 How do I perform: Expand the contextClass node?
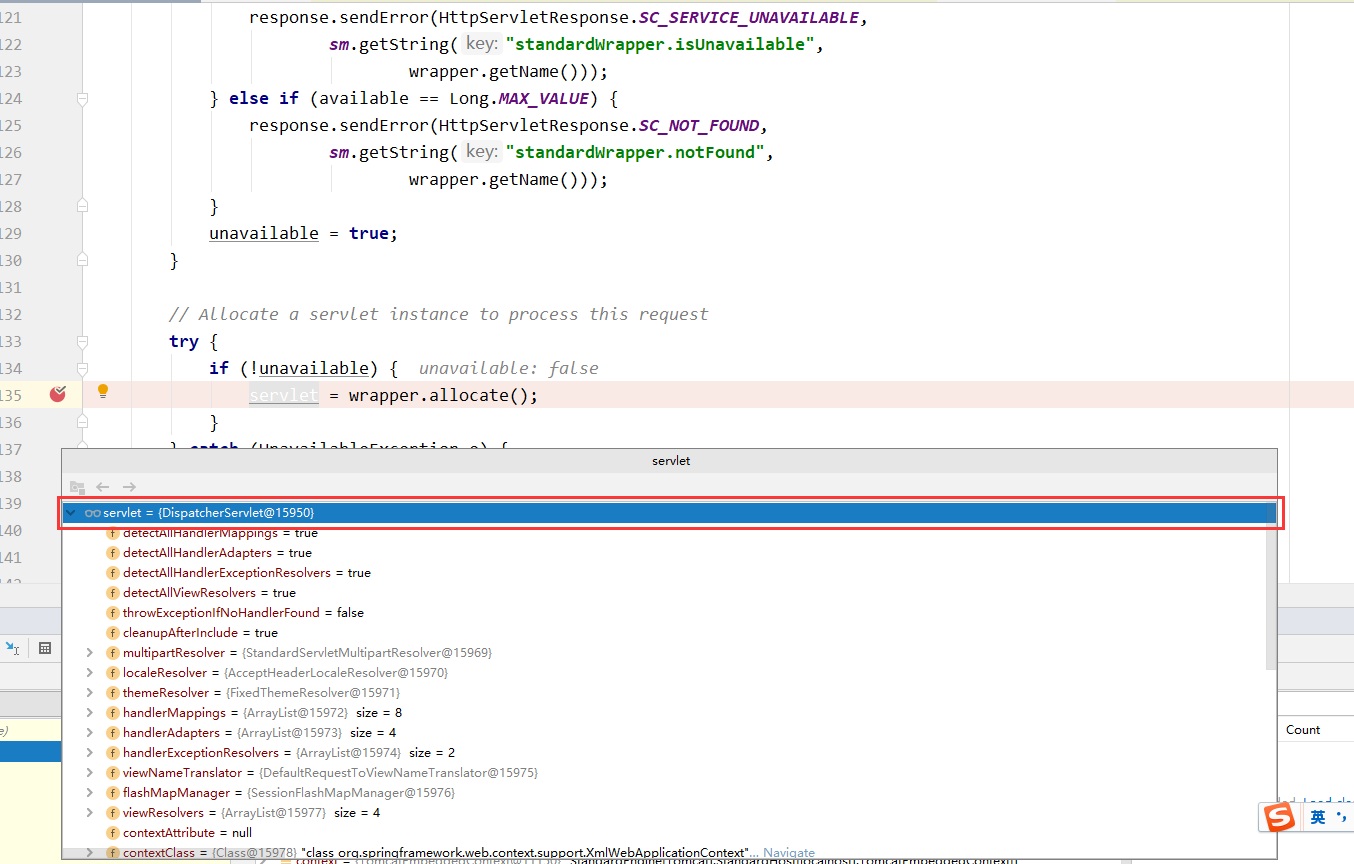click(x=89, y=853)
